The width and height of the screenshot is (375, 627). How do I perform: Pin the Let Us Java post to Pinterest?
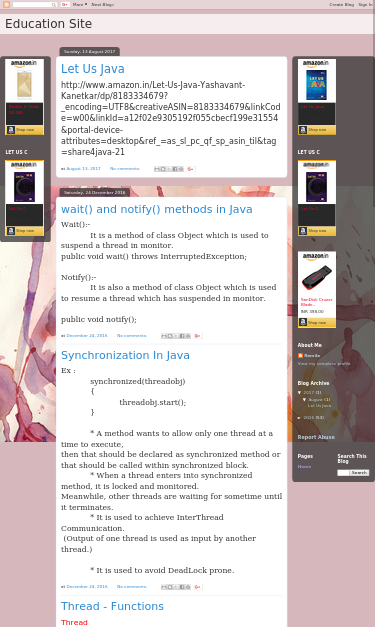coord(181,169)
